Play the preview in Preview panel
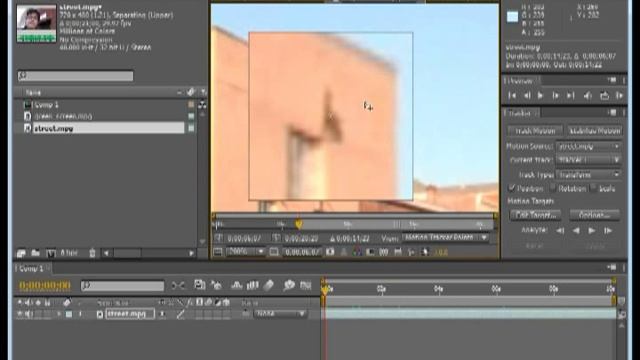The width and height of the screenshot is (640, 360). click(x=540, y=96)
